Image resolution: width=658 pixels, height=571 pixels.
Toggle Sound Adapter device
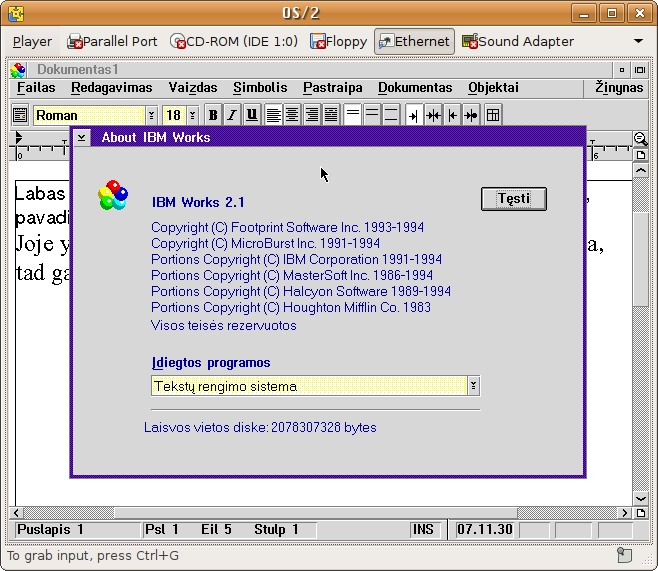point(517,42)
